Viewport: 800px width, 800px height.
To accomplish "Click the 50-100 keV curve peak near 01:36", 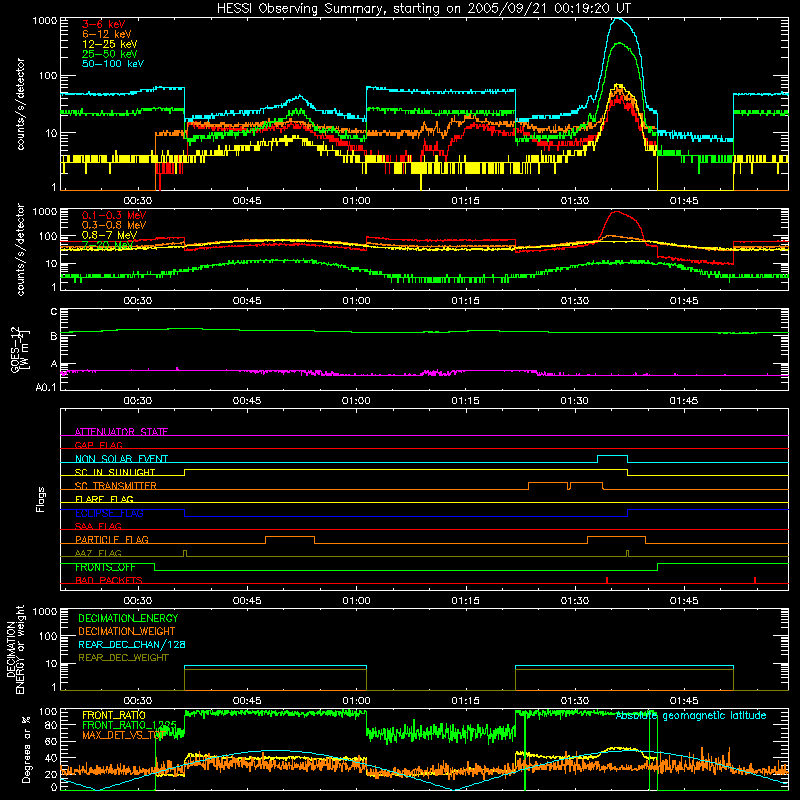I will (x=618, y=19).
